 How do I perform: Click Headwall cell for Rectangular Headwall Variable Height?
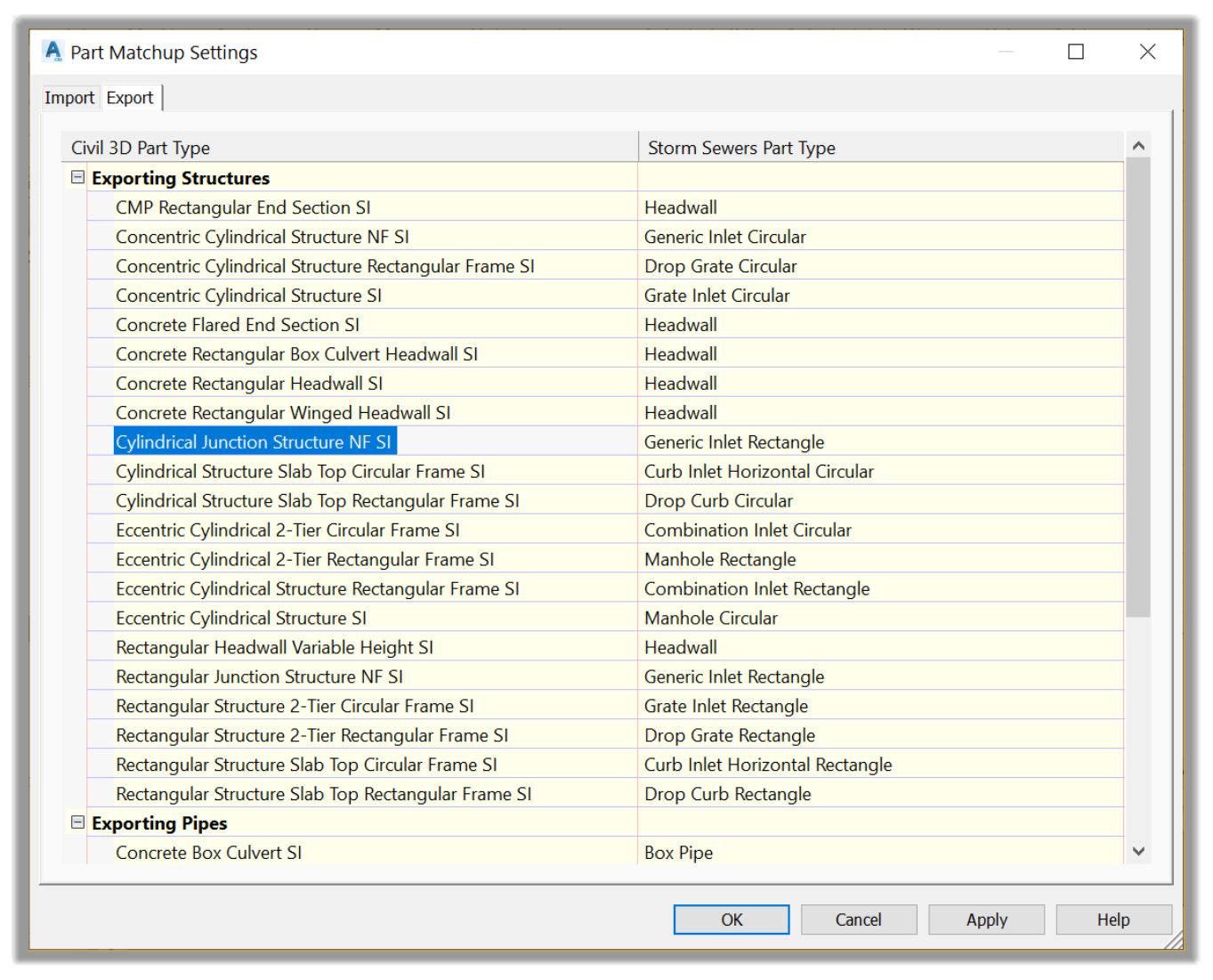coord(881,648)
